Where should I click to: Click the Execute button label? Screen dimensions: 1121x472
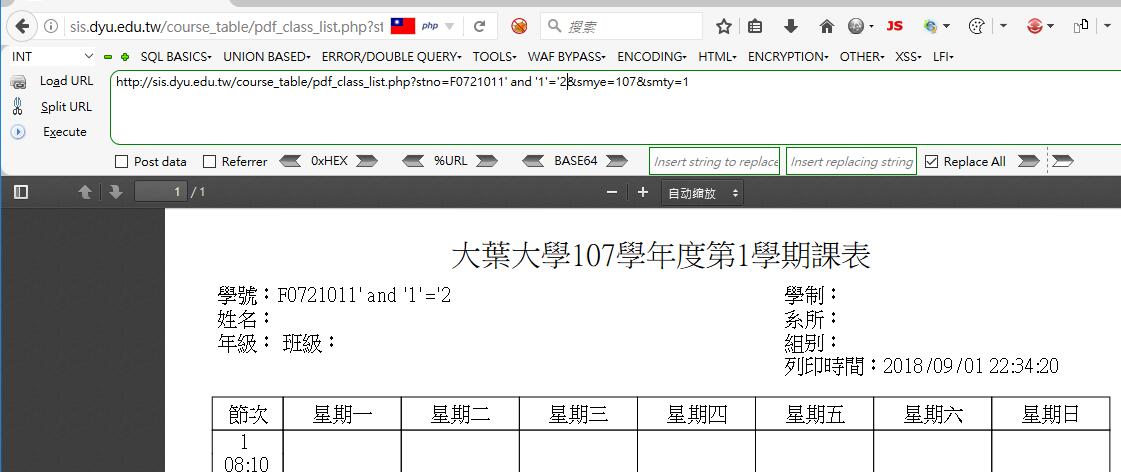tap(65, 132)
